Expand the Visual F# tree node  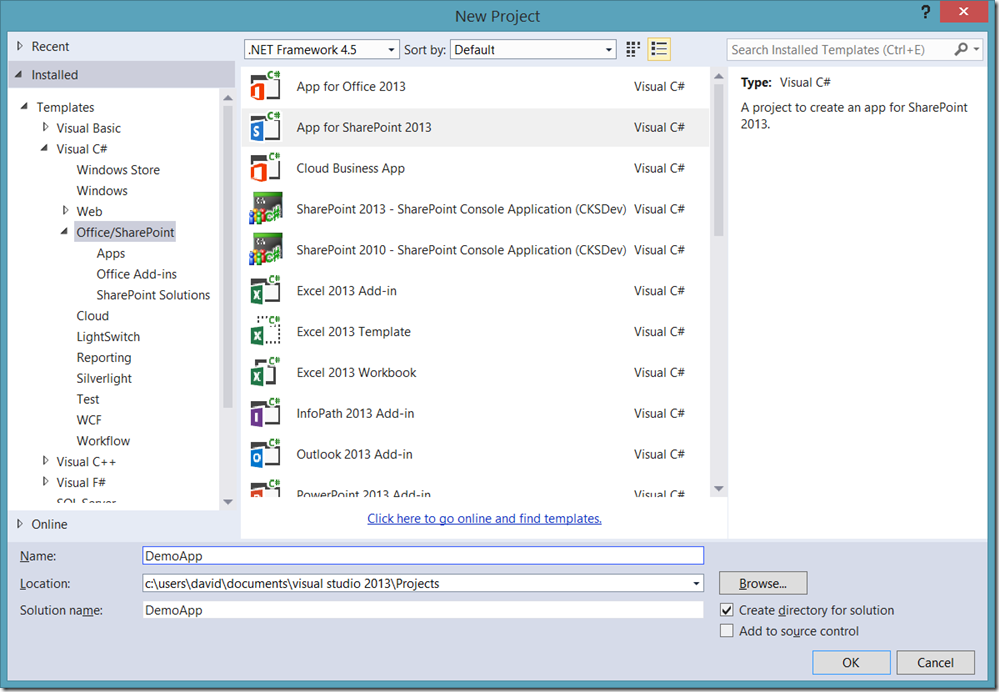[x=45, y=482]
